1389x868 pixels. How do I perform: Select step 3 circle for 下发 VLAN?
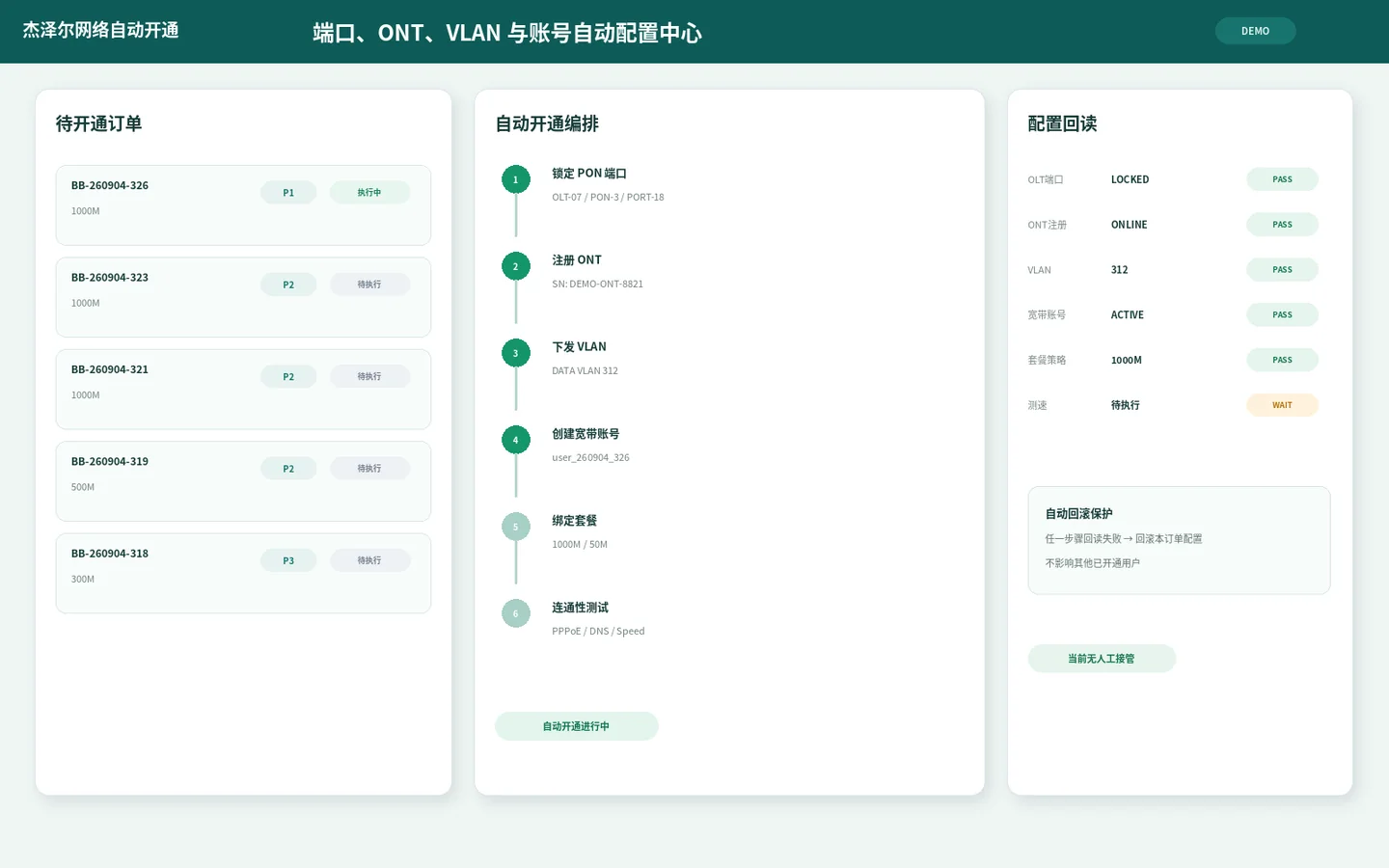[516, 353]
